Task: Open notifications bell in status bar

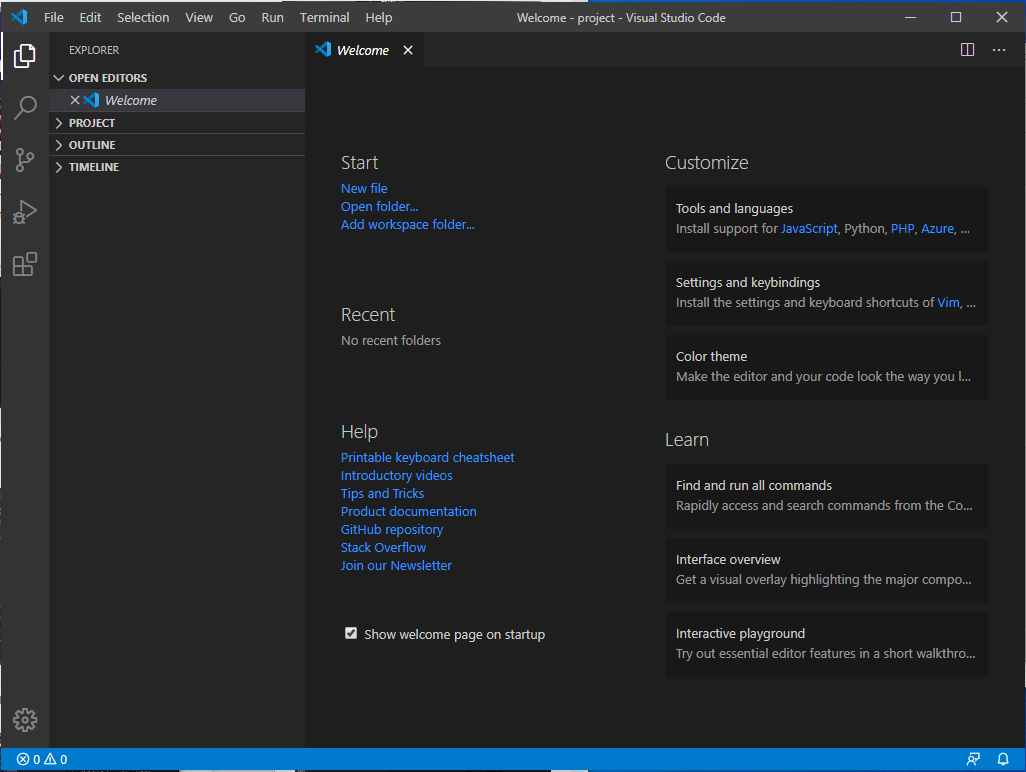Action: (1002, 759)
